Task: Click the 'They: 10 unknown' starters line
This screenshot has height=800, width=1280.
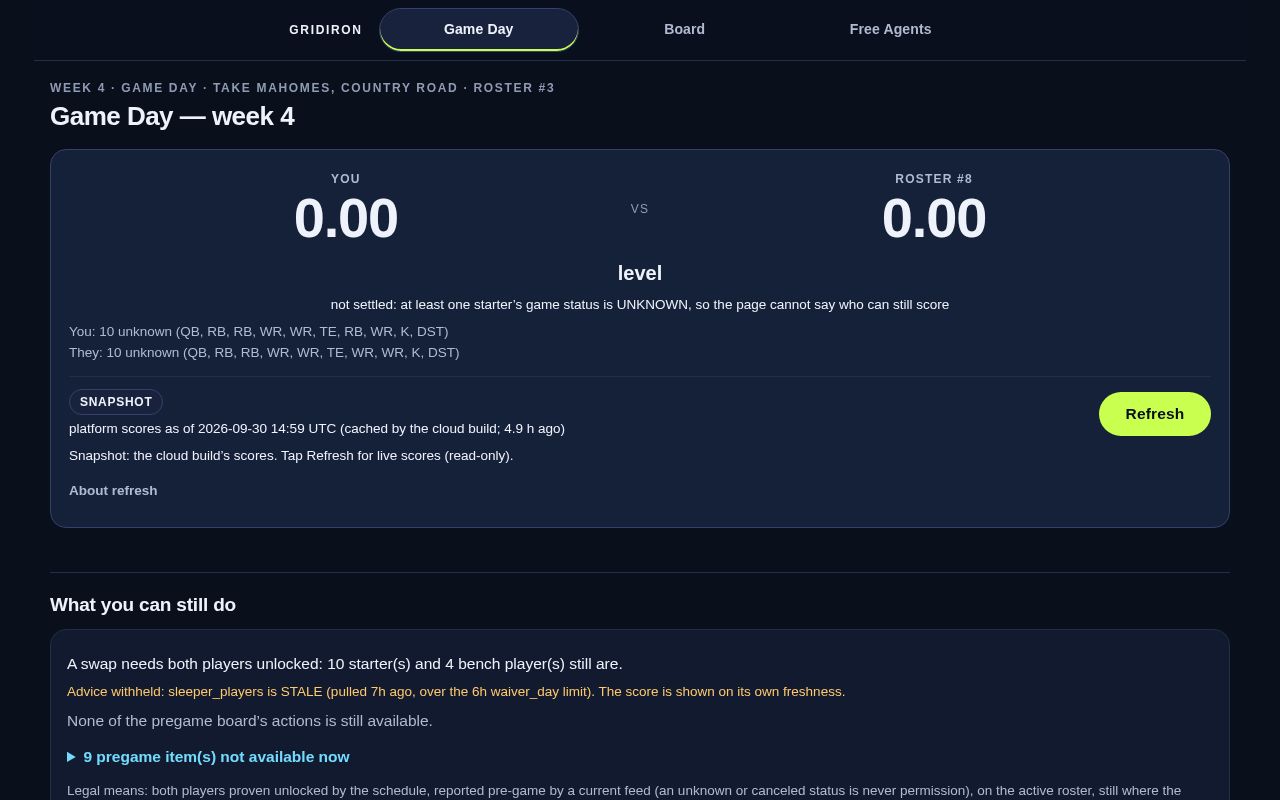Action: pos(264,353)
